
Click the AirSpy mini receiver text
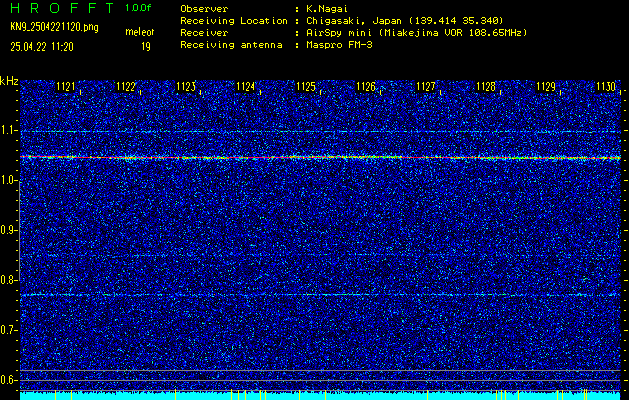tap(417, 33)
